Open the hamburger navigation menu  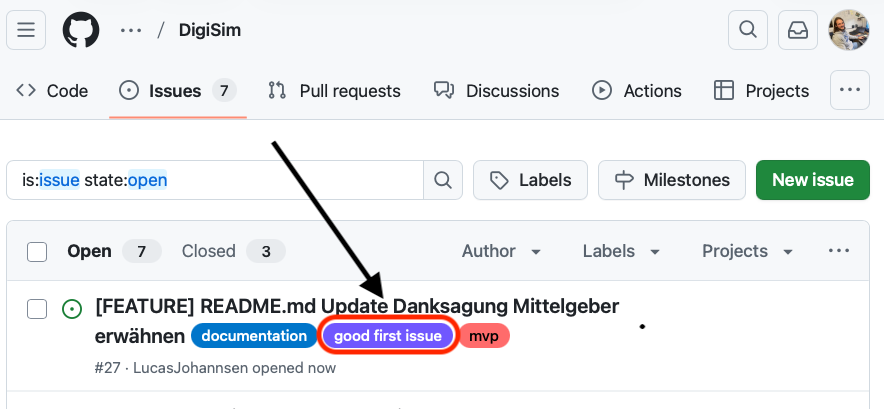tap(26, 30)
